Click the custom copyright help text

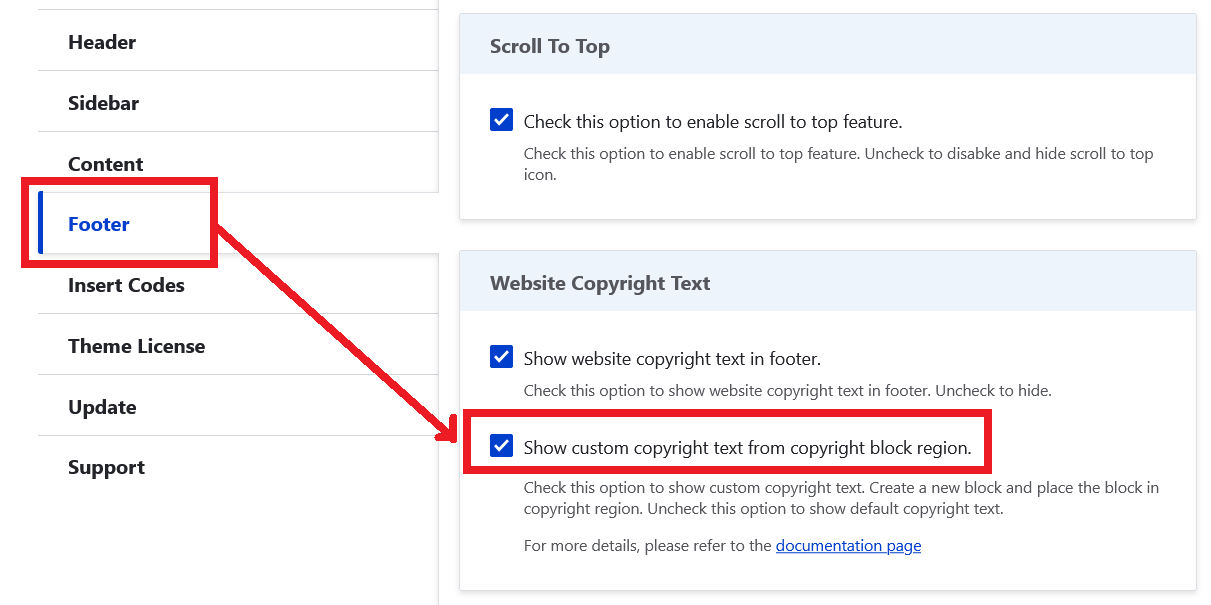coord(841,497)
